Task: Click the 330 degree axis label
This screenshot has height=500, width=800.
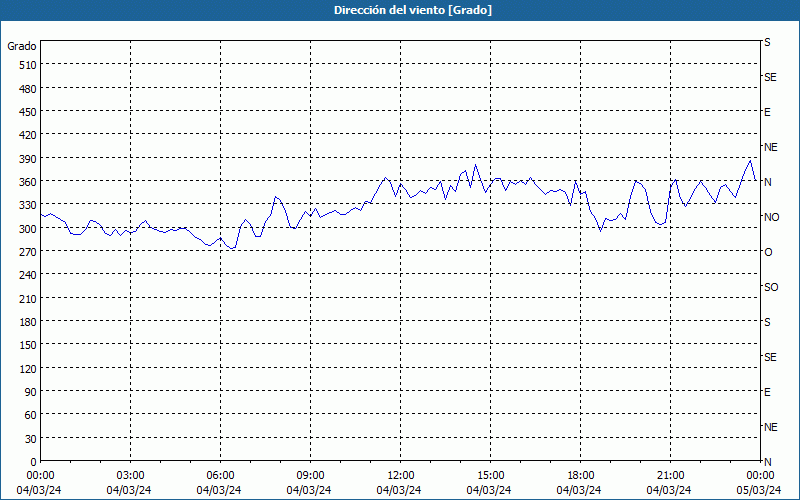Action: click(x=27, y=205)
